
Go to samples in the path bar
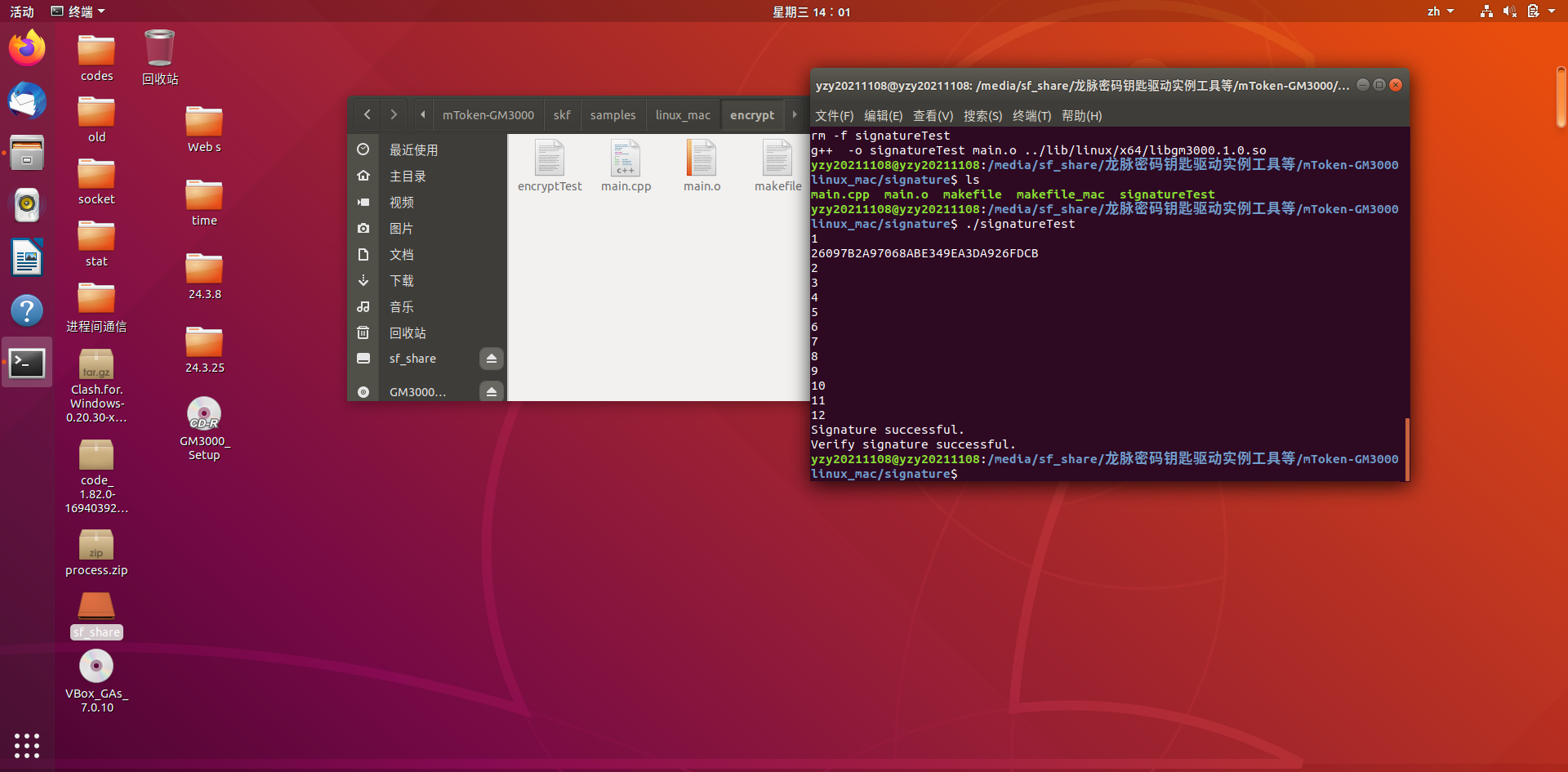coord(612,115)
